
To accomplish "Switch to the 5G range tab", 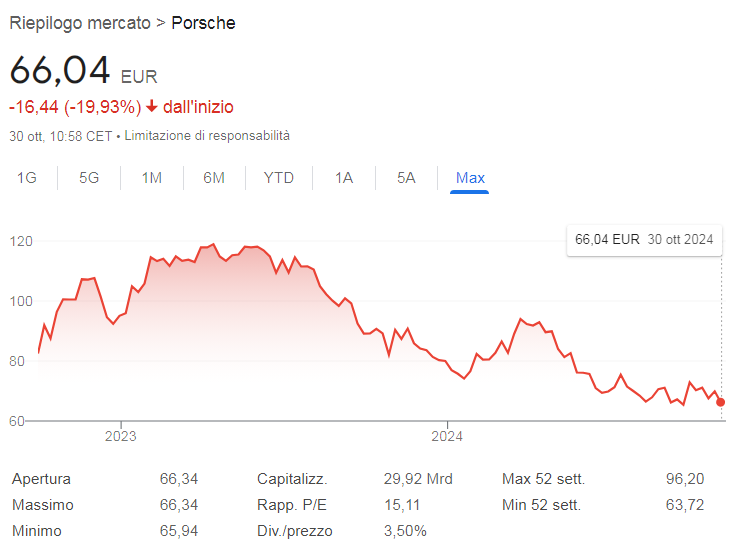I will (x=89, y=178).
